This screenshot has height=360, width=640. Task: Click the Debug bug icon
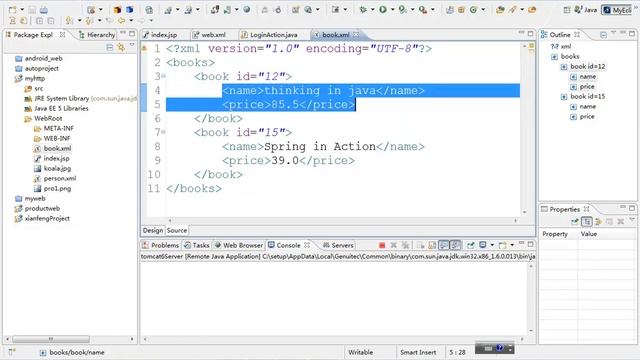(x=363, y=9)
